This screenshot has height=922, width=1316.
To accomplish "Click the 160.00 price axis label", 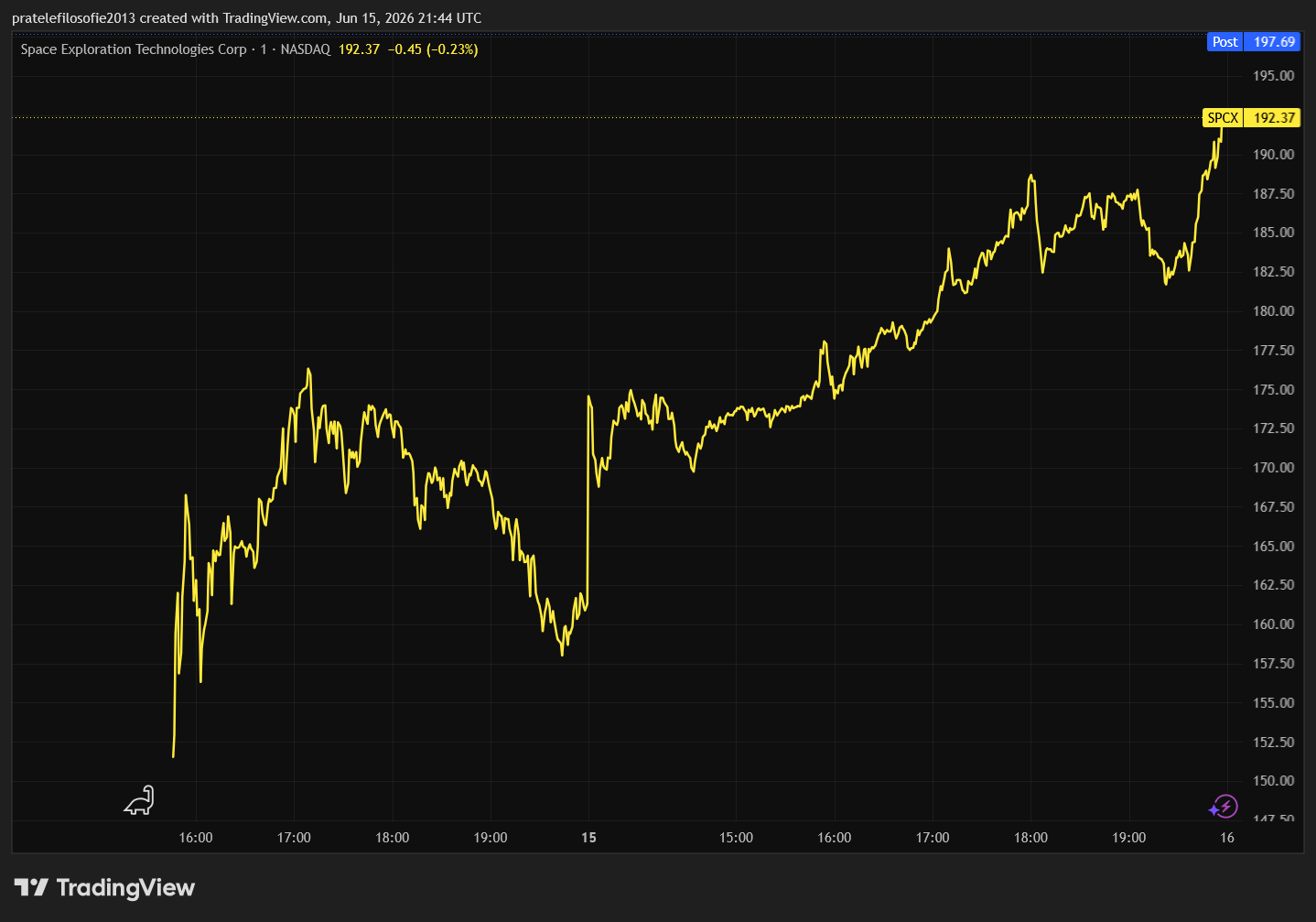I will click(x=1274, y=624).
